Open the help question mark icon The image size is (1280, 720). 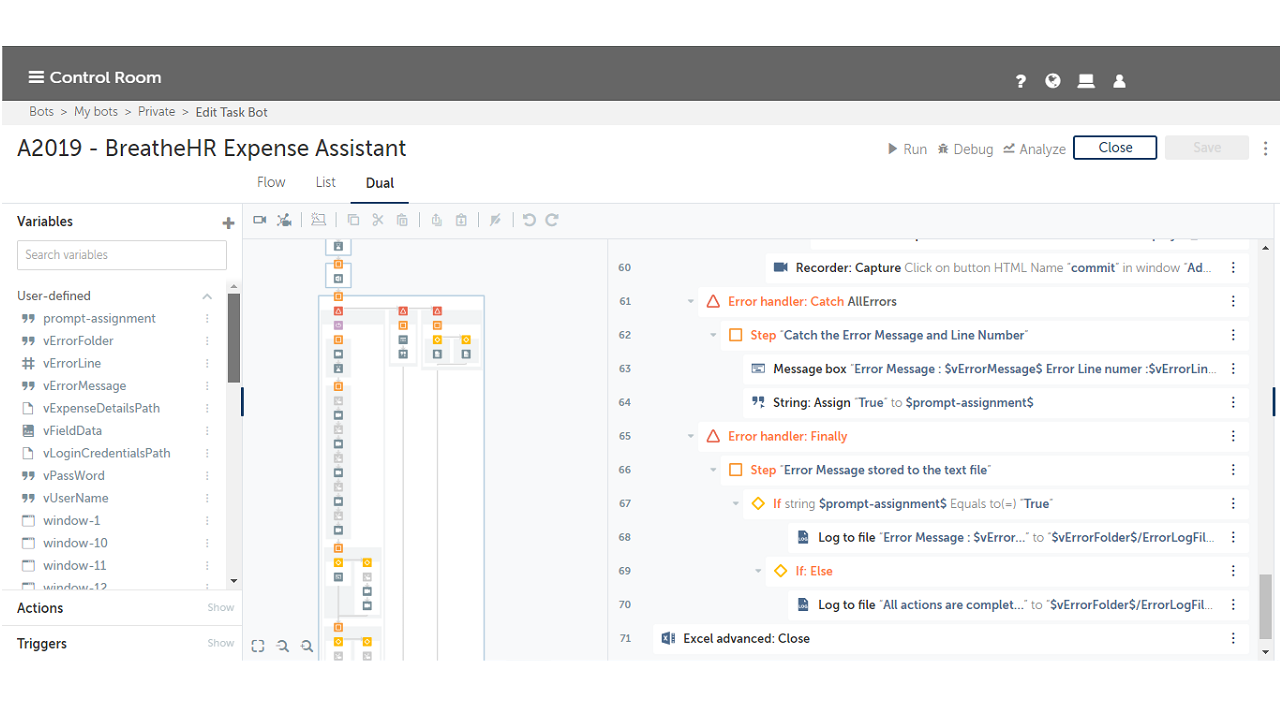pos(1020,81)
